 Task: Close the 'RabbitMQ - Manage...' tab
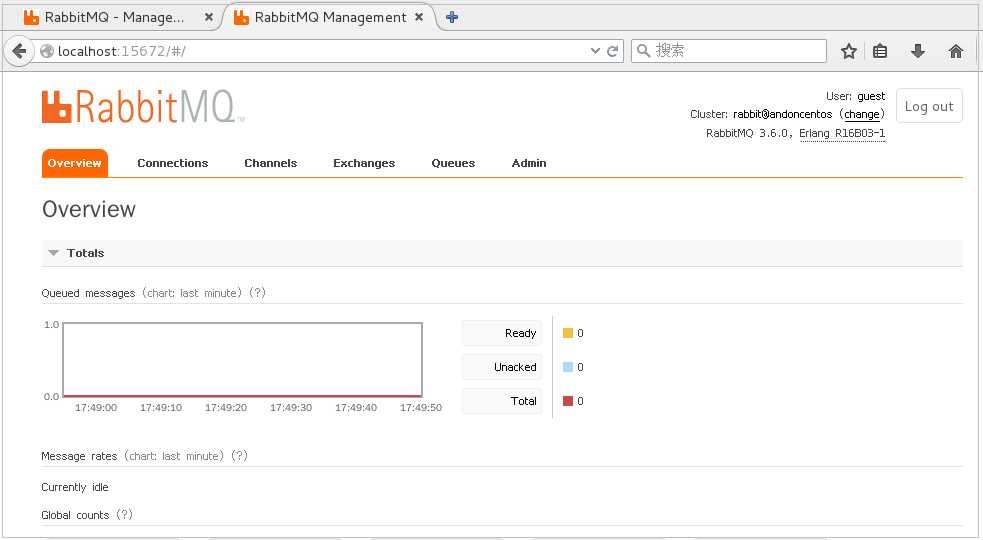209,18
